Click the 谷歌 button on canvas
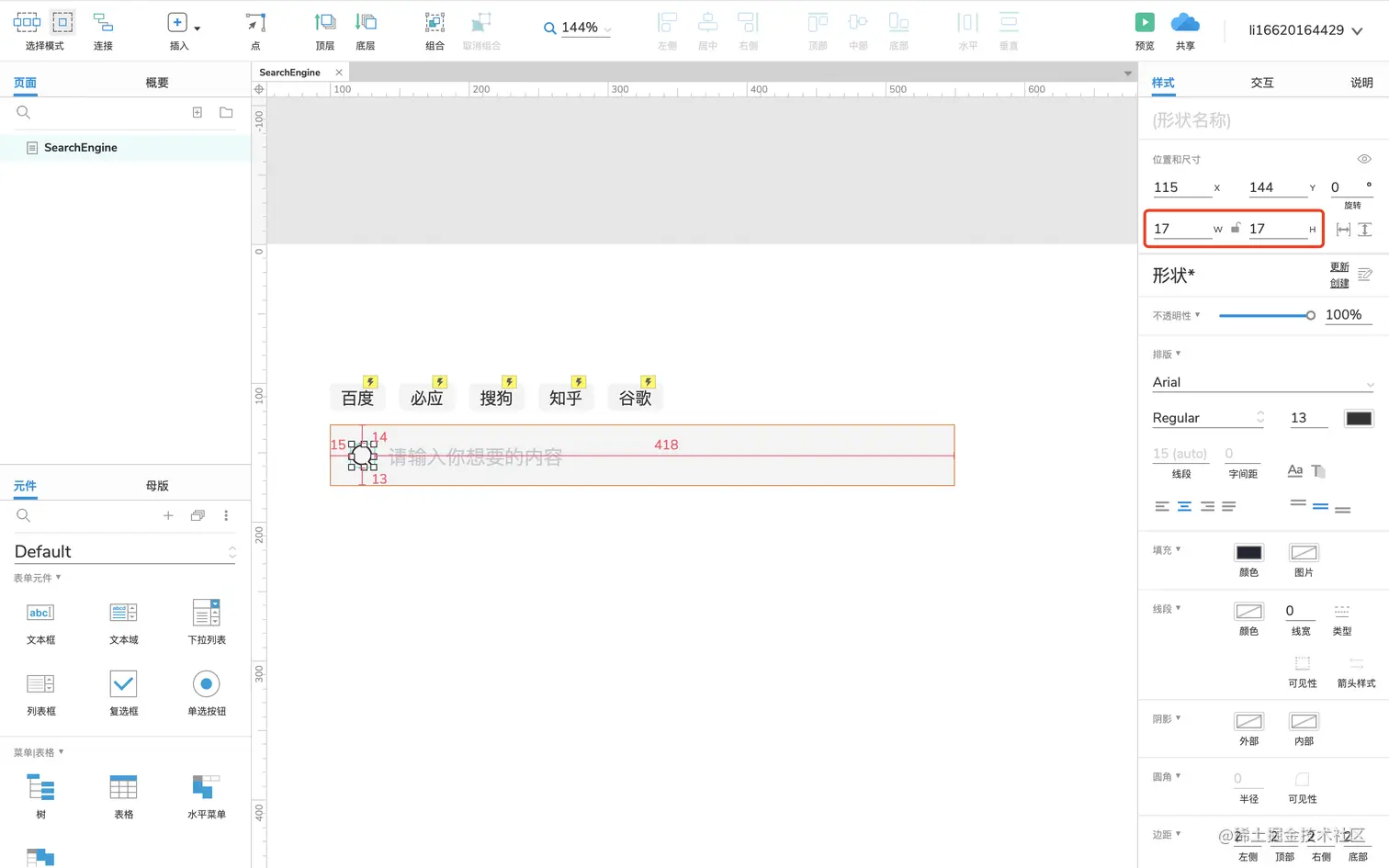The width and height of the screenshot is (1389, 868). 635,398
